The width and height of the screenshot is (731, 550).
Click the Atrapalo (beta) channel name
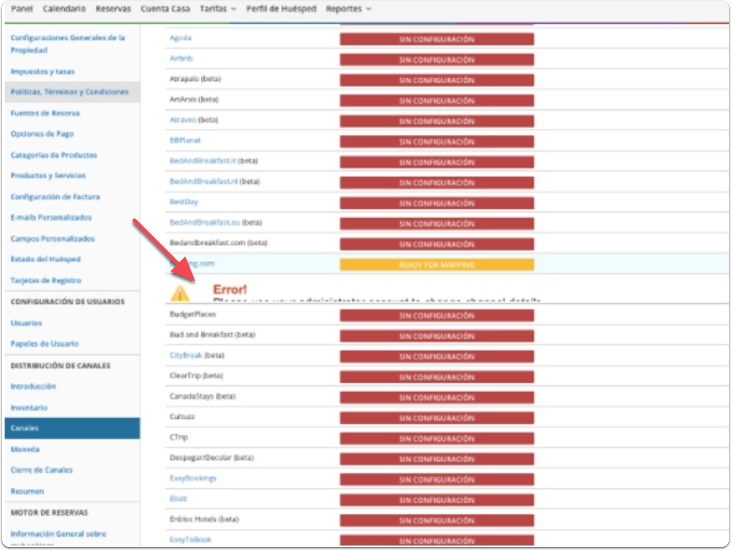(x=195, y=79)
